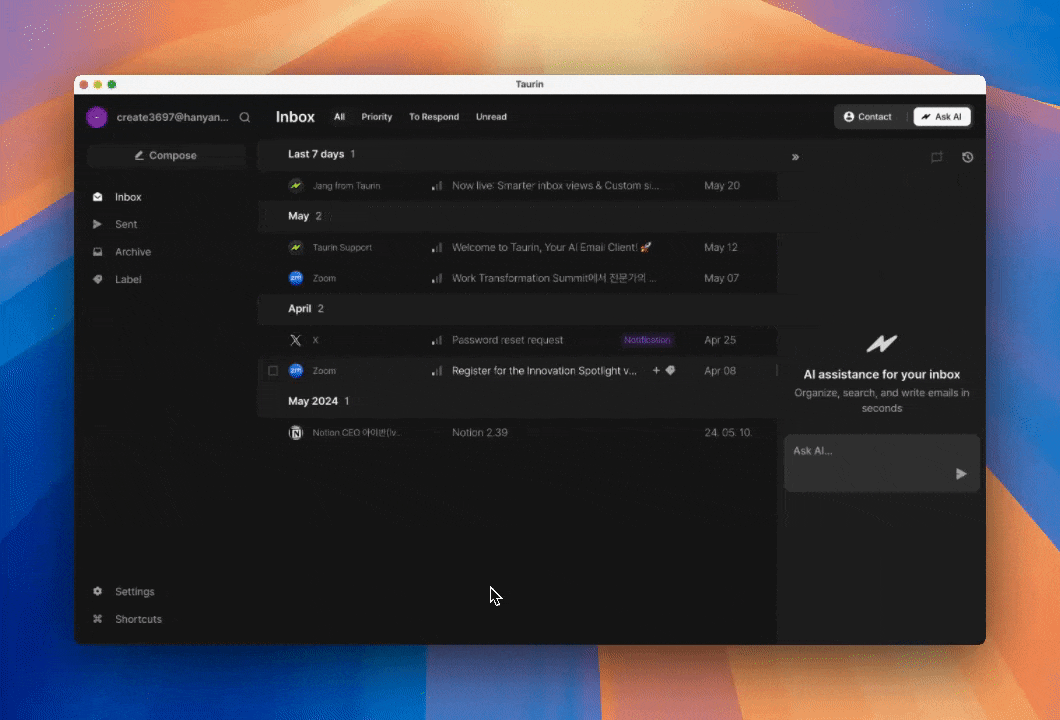Image resolution: width=1060 pixels, height=720 pixels.
Task: Send the Ask AI message arrow
Action: coord(961,474)
